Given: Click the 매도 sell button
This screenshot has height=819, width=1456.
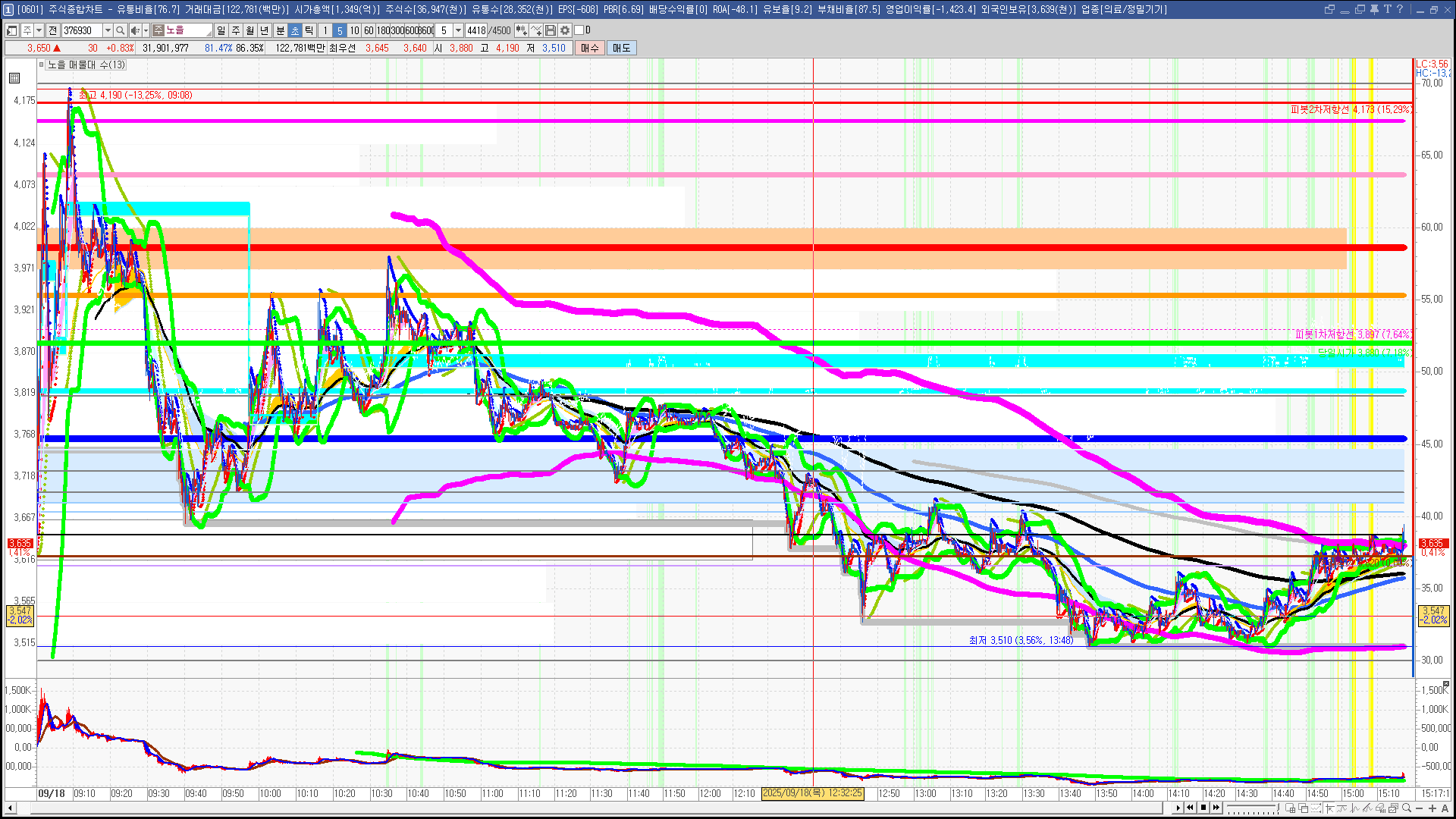Looking at the screenshot, I should 622,48.
